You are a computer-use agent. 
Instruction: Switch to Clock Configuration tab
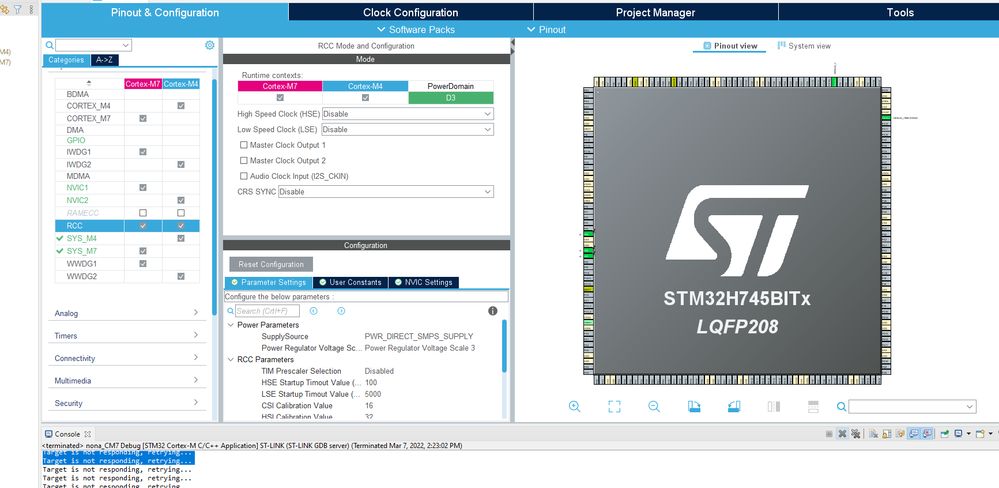[x=411, y=12]
